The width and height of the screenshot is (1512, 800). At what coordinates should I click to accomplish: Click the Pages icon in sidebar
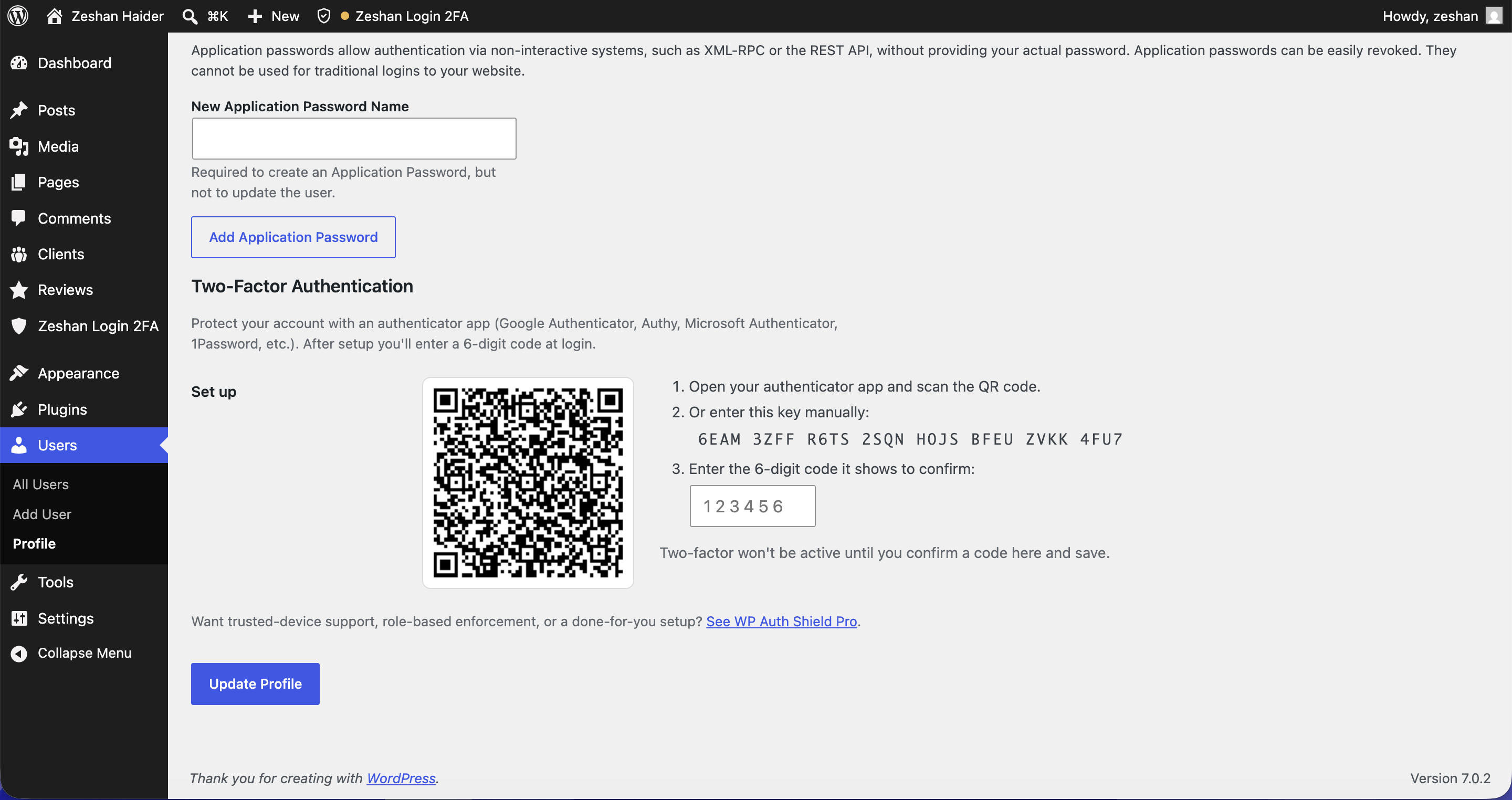[x=19, y=182]
